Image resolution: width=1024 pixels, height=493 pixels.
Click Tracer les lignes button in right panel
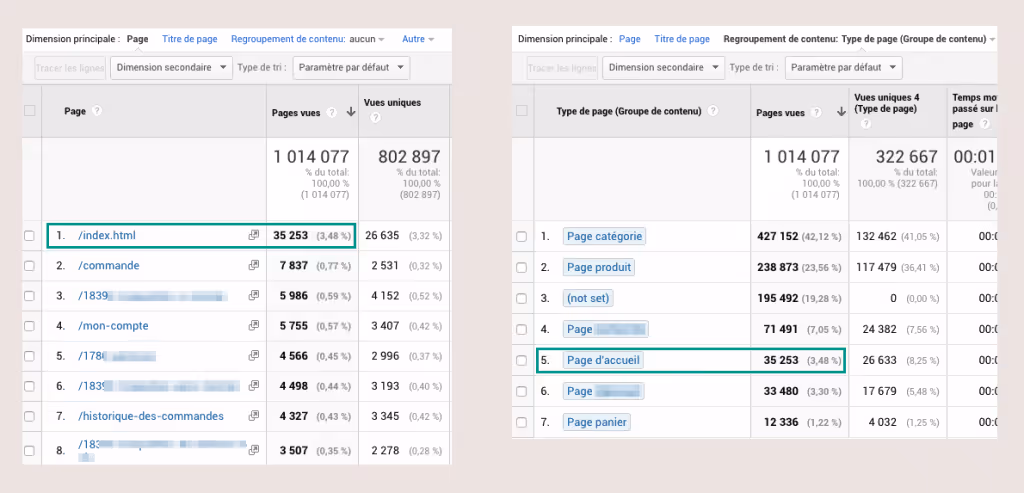[562, 67]
